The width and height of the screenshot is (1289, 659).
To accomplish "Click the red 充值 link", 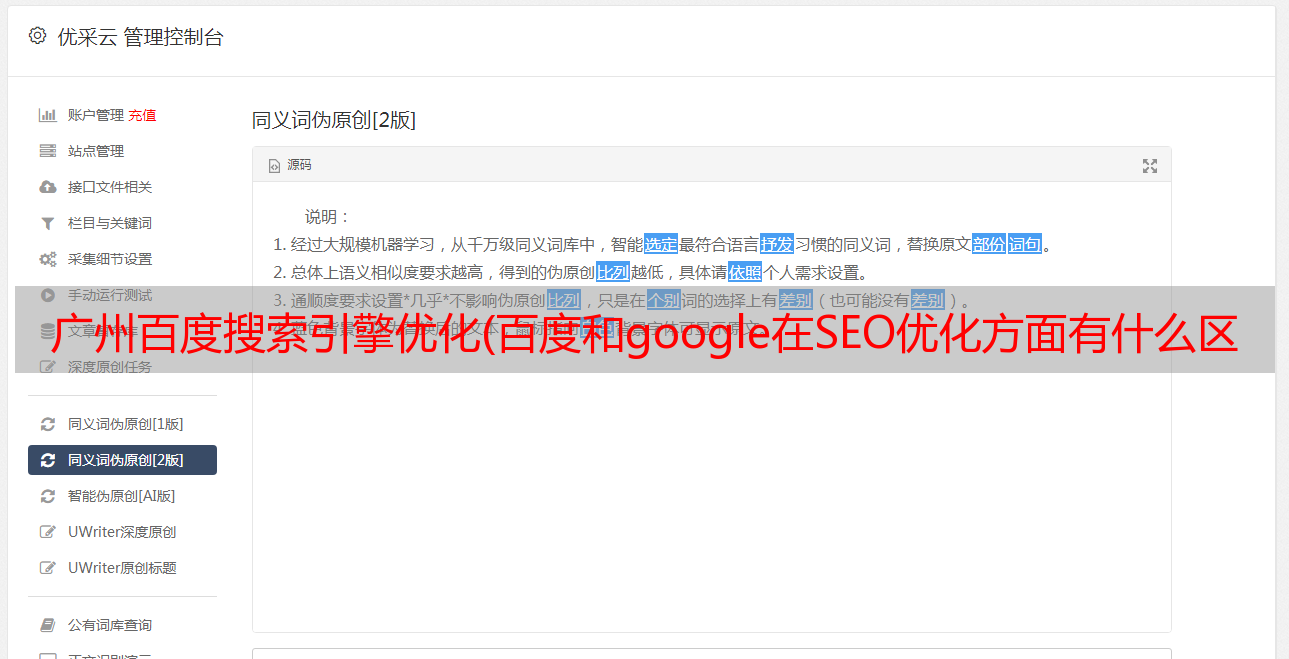I will [142, 115].
